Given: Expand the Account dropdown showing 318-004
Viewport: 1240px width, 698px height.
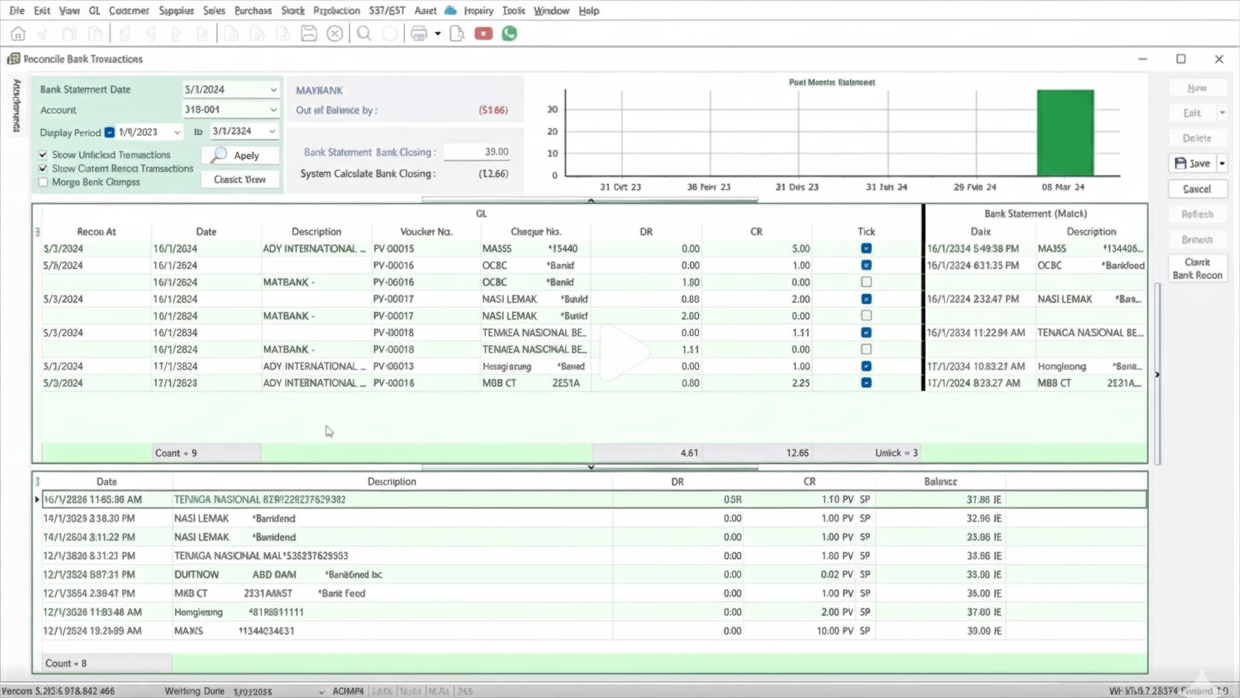Looking at the screenshot, I should (273, 110).
